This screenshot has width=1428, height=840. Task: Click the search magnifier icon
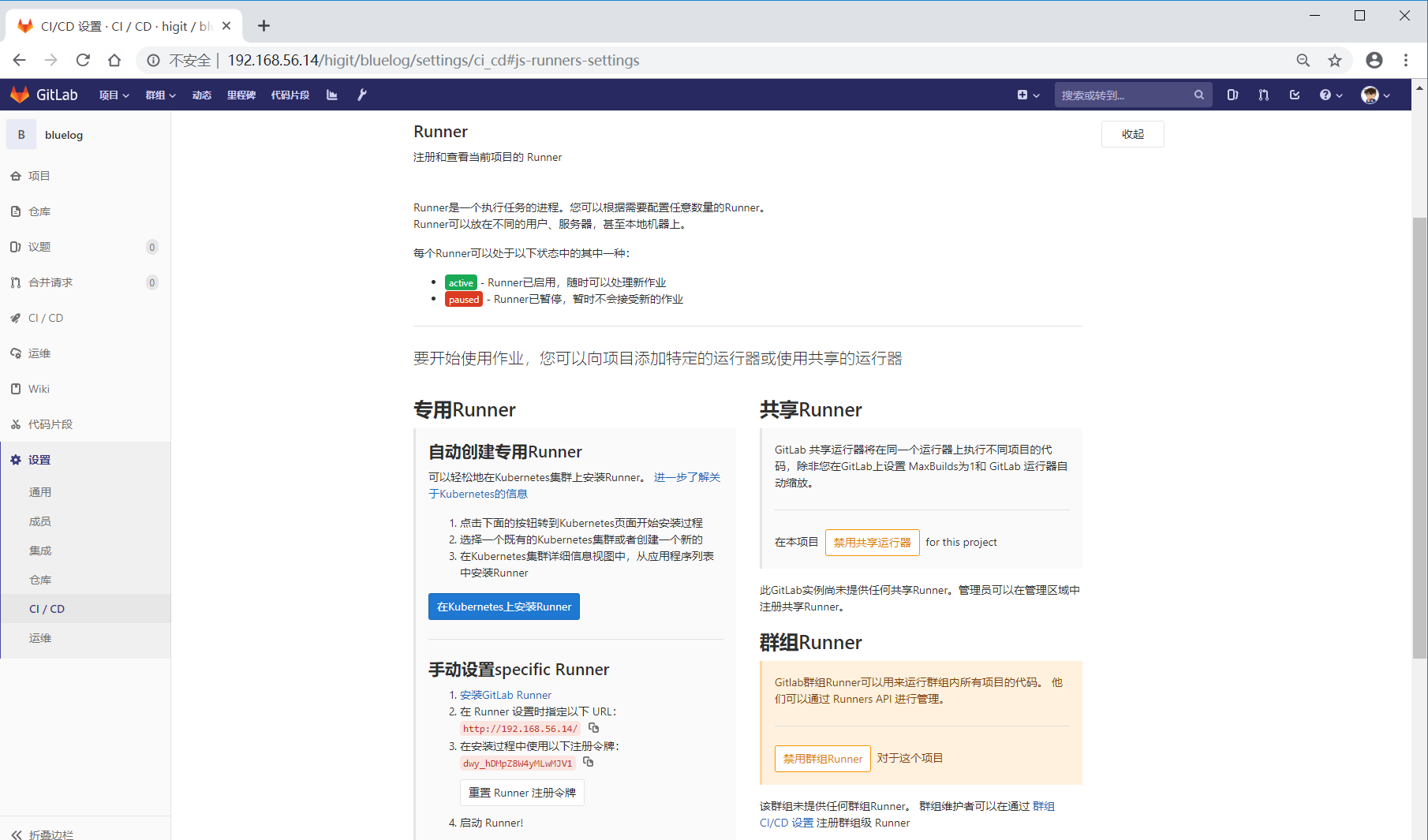tap(1198, 95)
